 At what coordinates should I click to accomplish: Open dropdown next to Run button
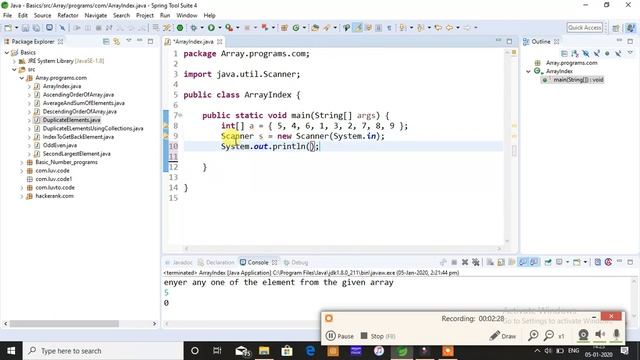(x=220, y=28)
